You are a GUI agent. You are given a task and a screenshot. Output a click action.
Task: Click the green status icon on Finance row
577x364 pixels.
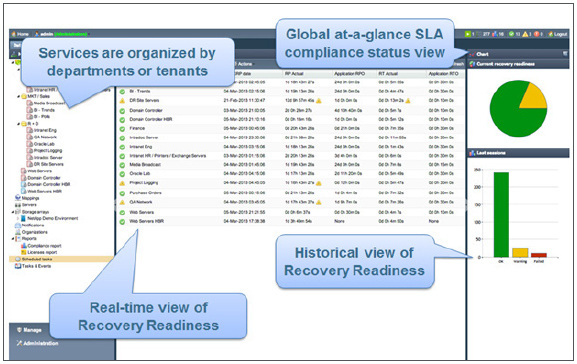122,129
